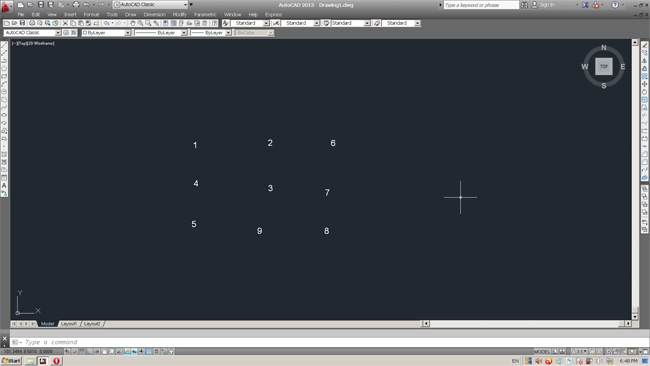Click the Text Style icon in the Styles toolbar

[226, 23]
